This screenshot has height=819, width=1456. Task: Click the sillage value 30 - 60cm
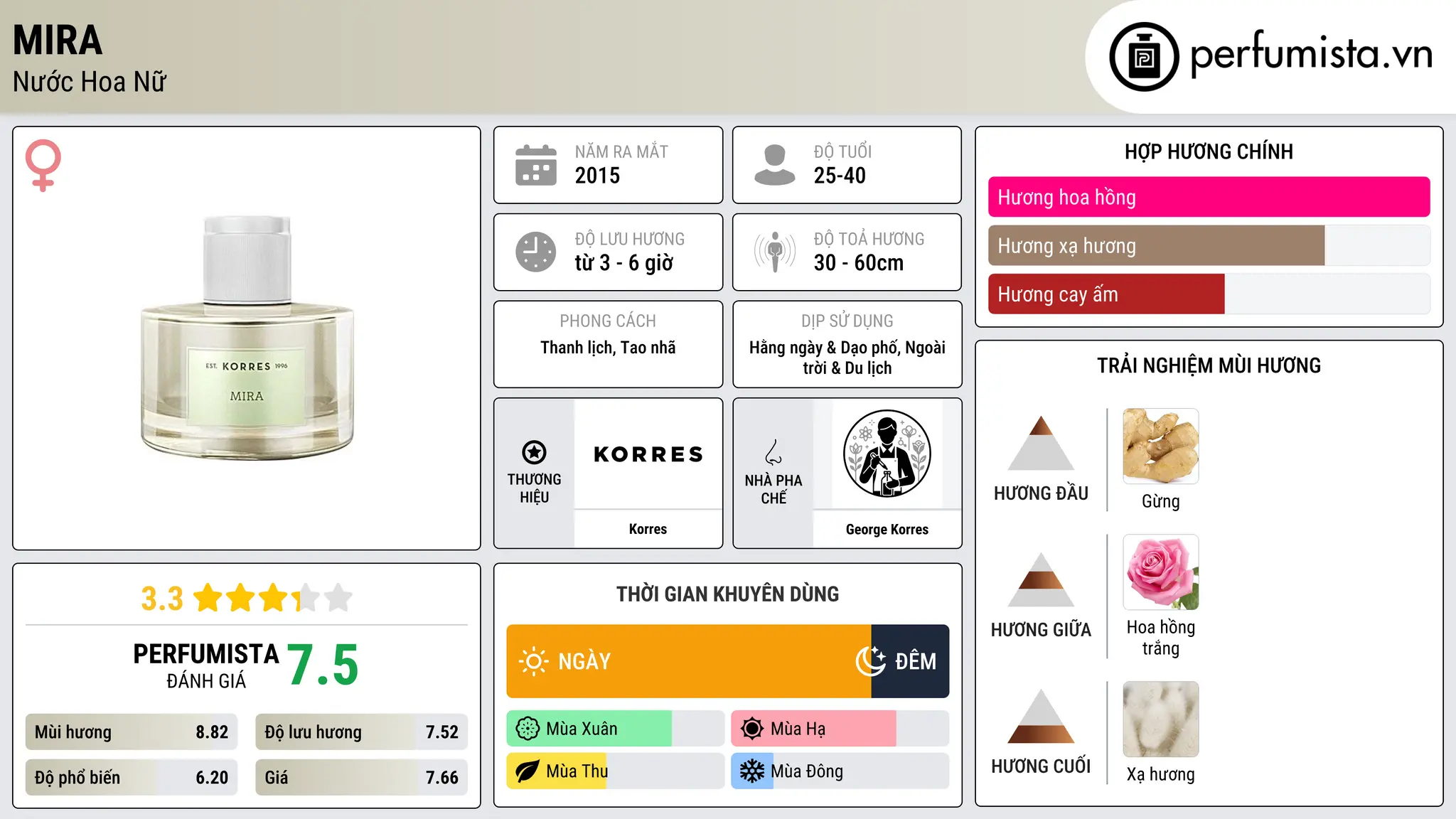859,263
